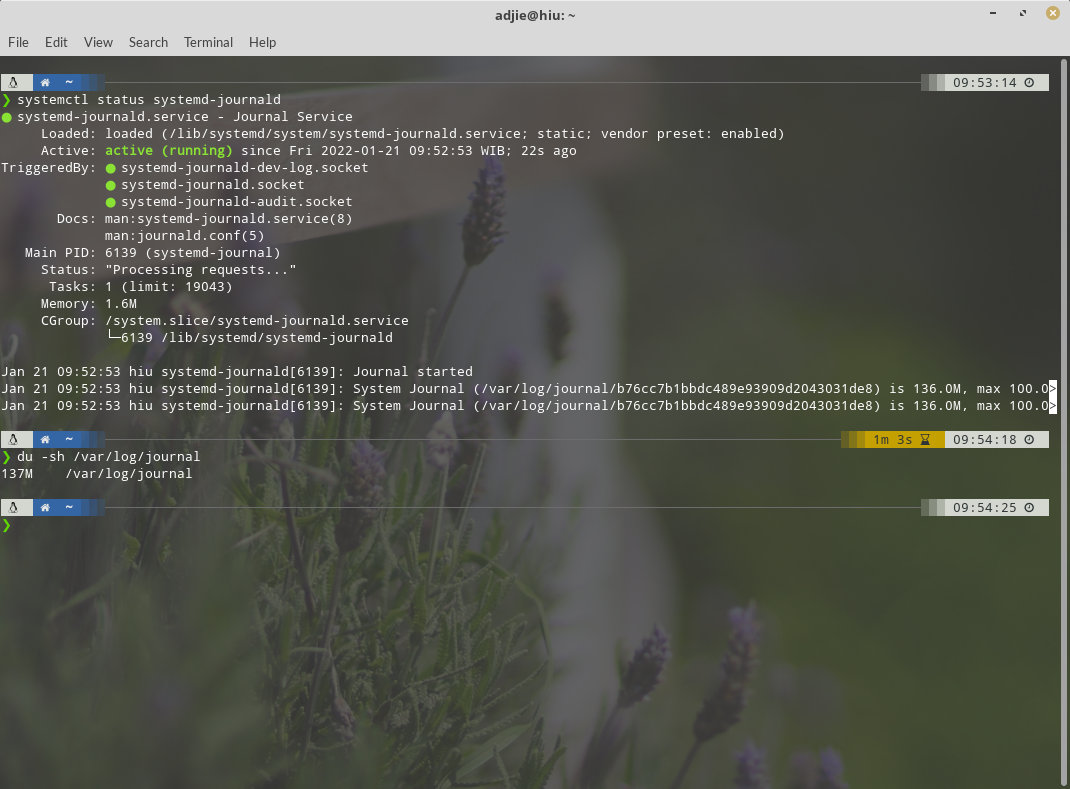Click the clock icon beside 09:54:18
The height and width of the screenshot is (789, 1070).
(1030, 440)
